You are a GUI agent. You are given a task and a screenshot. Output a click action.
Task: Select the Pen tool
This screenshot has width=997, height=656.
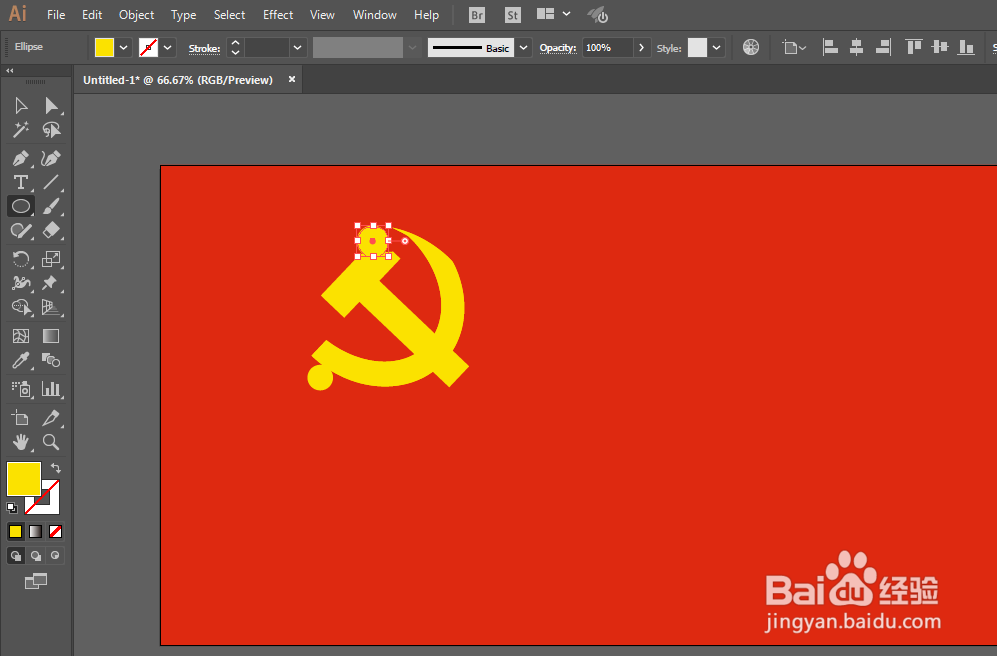click(20, 158)
